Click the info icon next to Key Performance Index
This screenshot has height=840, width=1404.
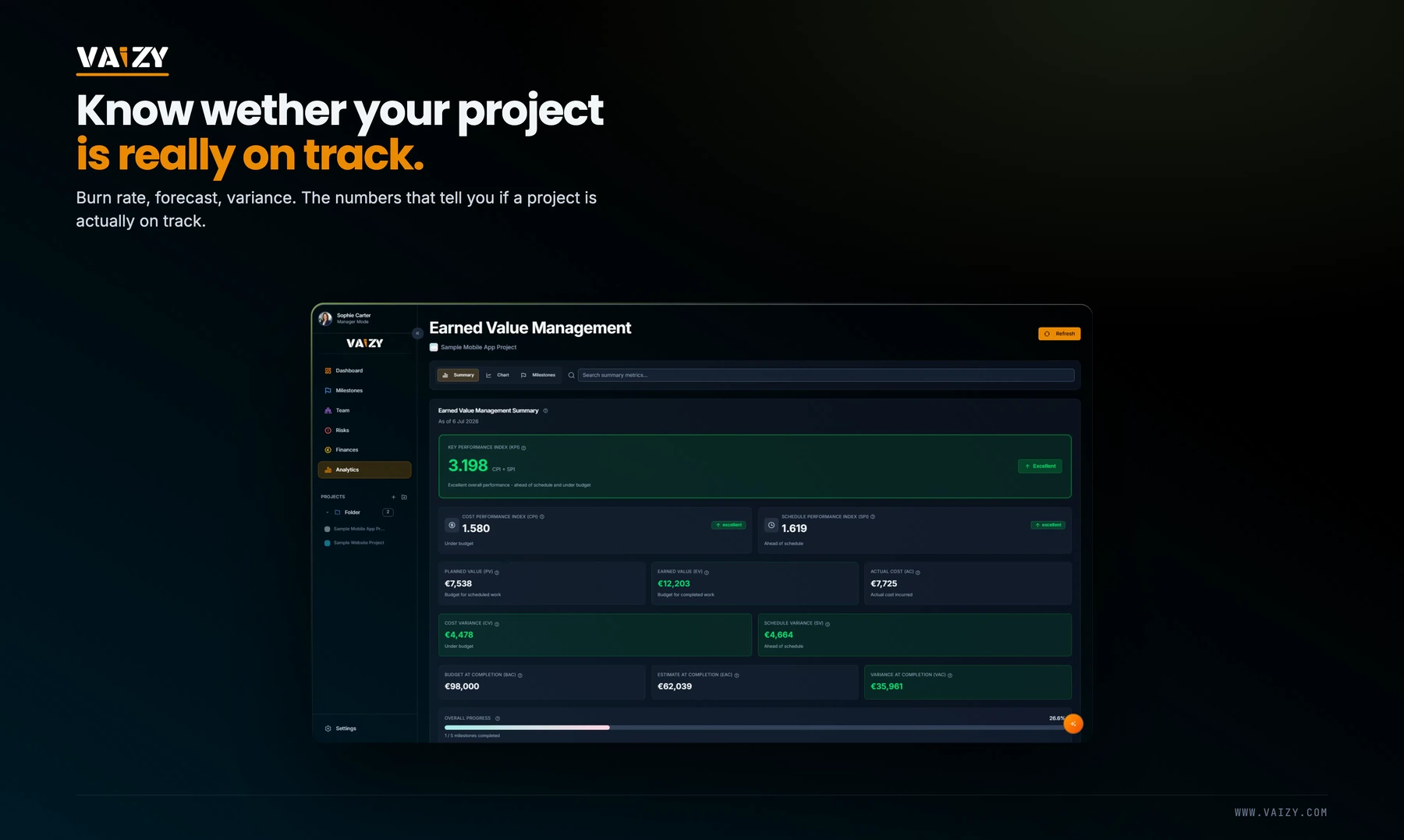523,448
